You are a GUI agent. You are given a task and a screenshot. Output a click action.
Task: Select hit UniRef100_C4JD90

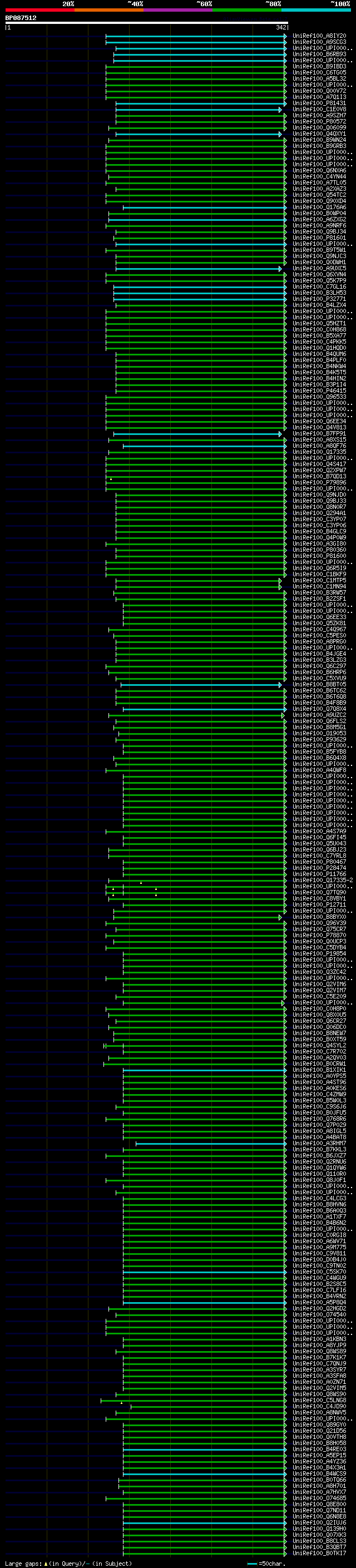coord(319,1406)
